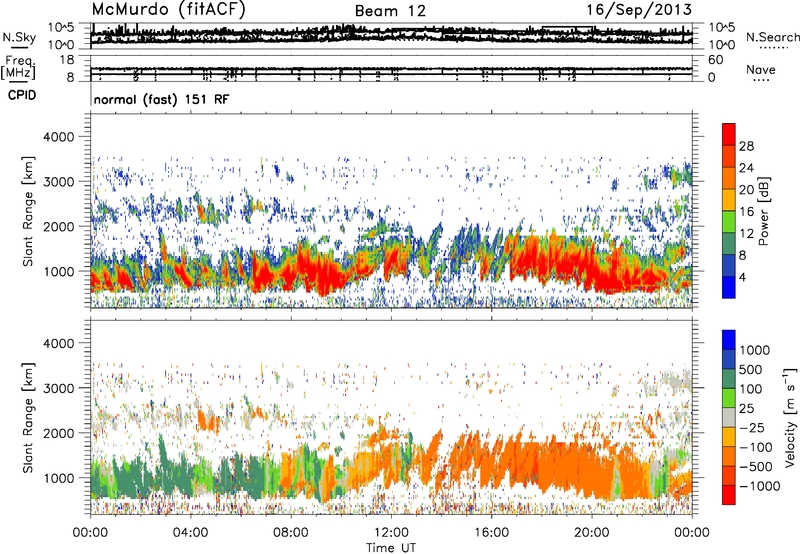Click Slant Range label of velocity panel
The image size is (800, 554).
click(x=28, y=418)
